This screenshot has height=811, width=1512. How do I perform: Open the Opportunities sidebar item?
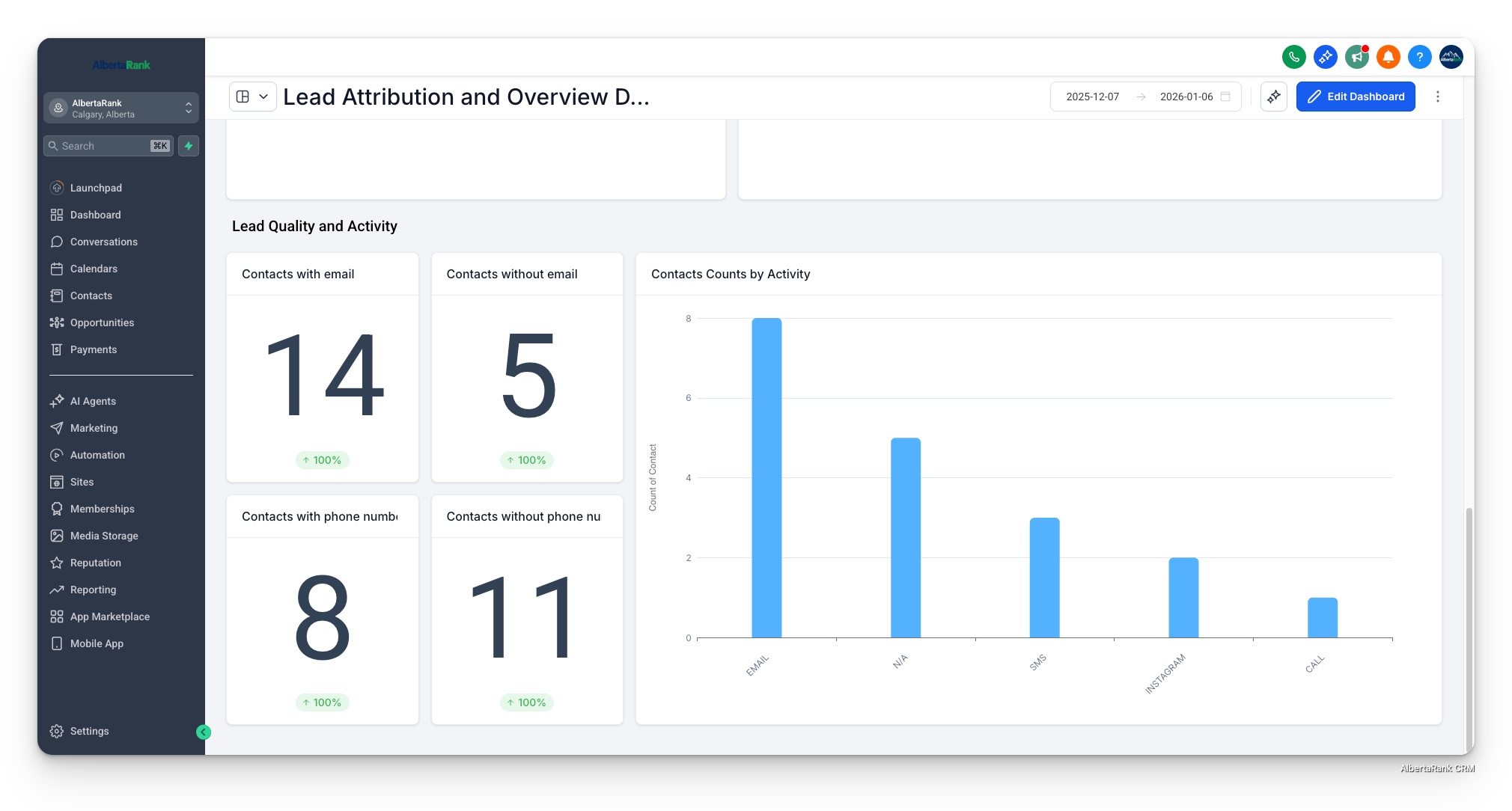(102, 322)
